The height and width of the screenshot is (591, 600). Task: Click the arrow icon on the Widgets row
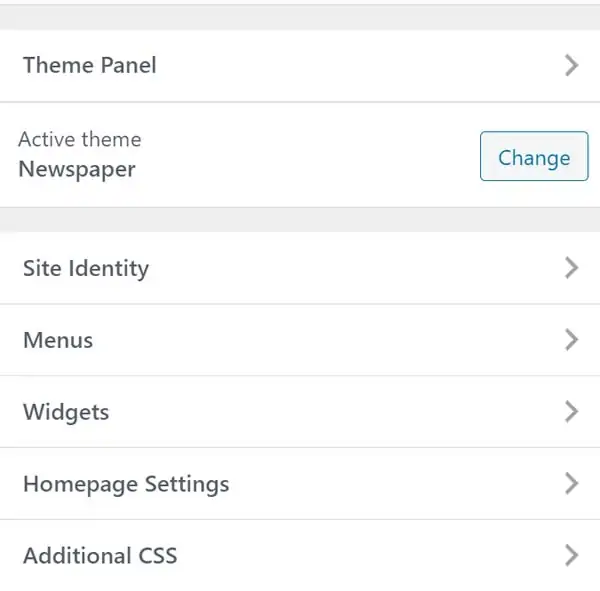coord(571,412)
